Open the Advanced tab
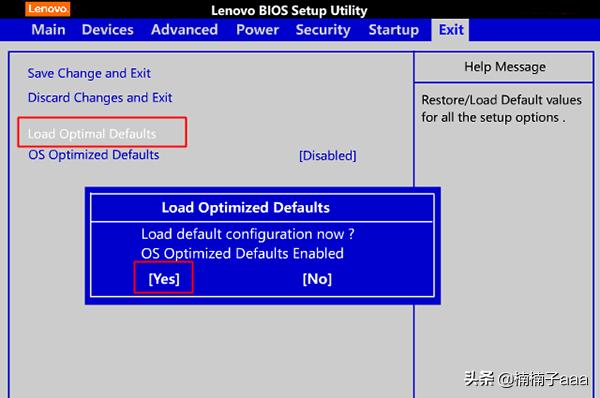Viewport: 600px width, 398px height. tap(184, 30)
